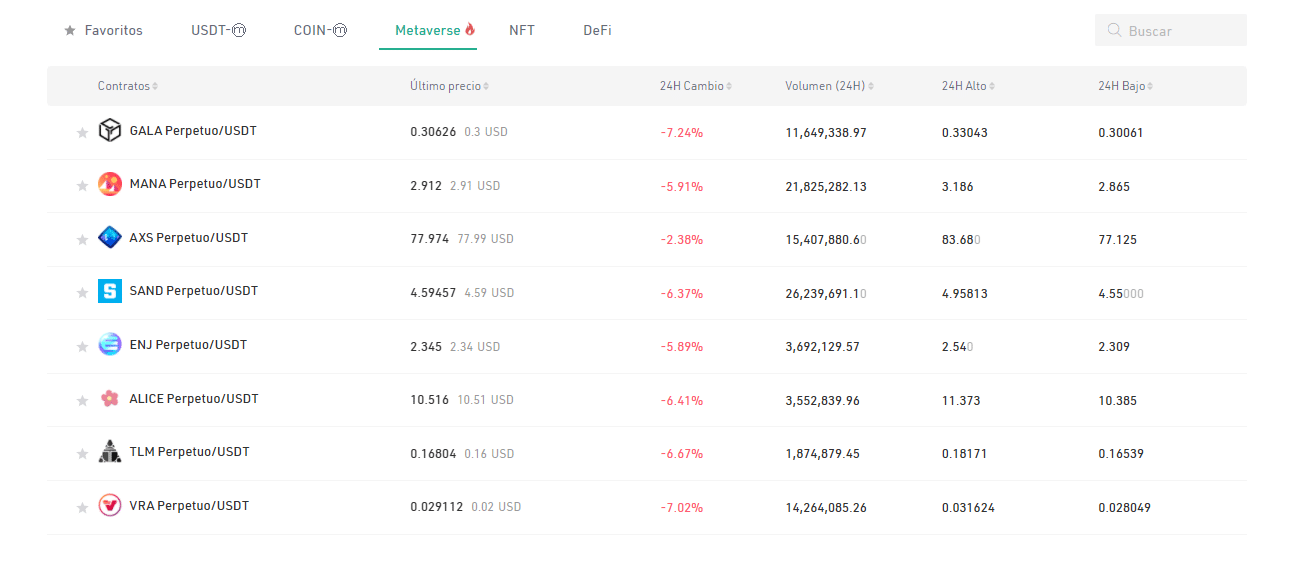
Task: Click the GALA coin logo icon
Action: pyautogui.click(x=110, y=131)
